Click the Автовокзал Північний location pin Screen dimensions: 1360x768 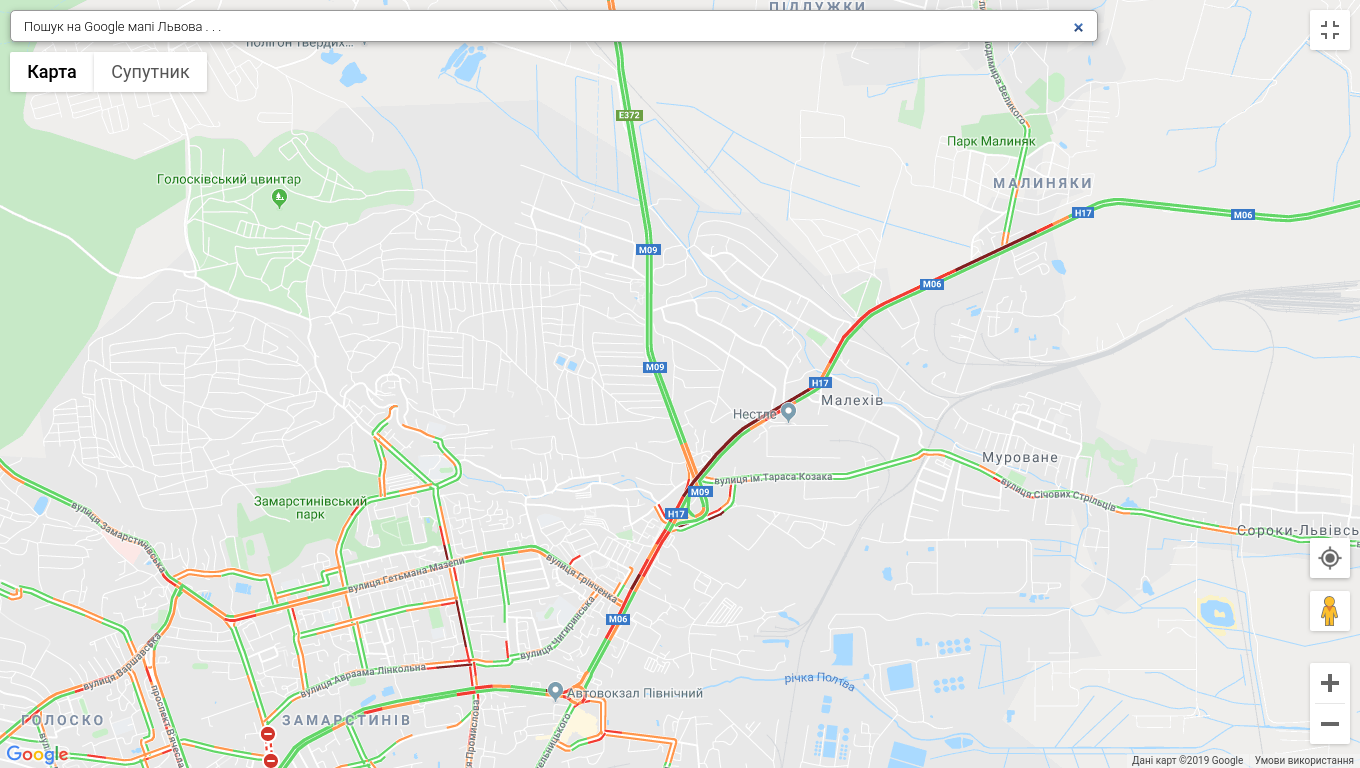pos(556,691)
